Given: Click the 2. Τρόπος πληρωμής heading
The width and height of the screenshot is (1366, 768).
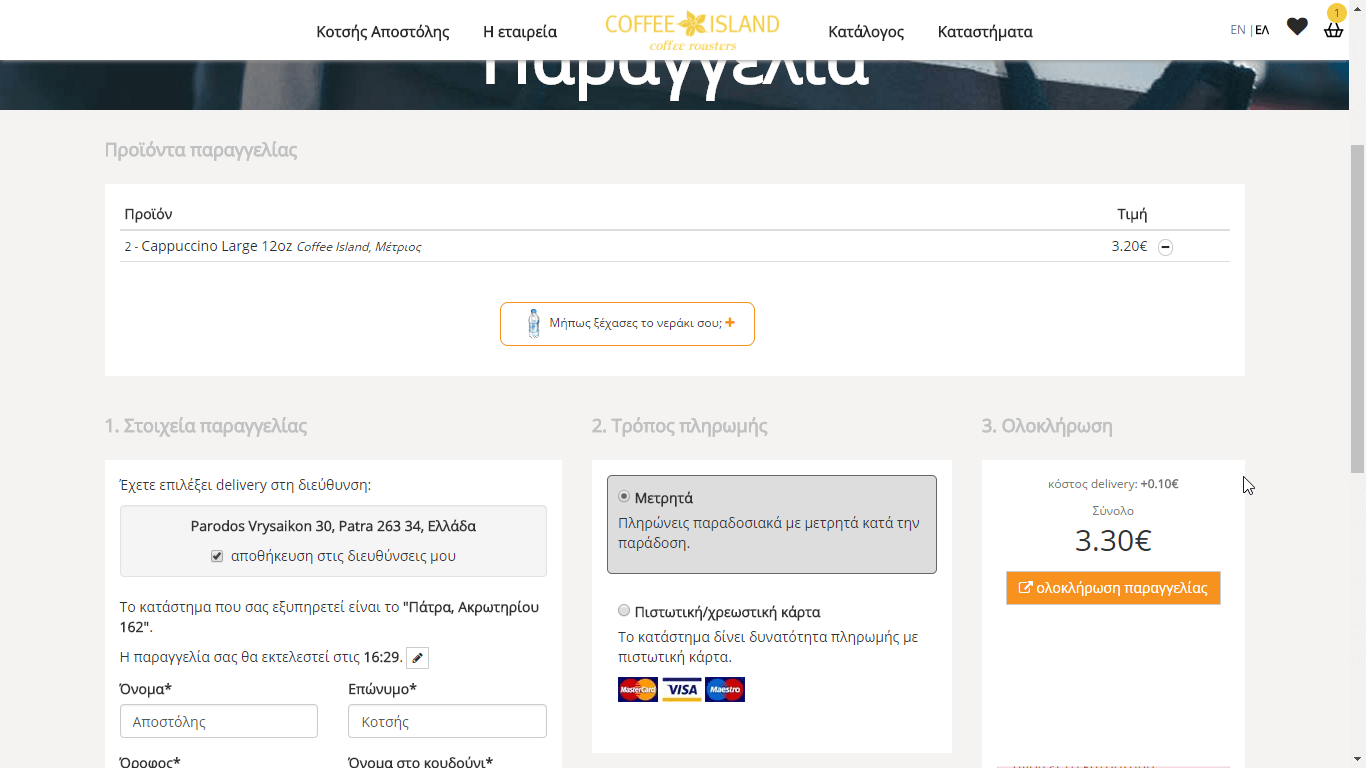Looking at the screenshot, I should (x=680, y=426).
